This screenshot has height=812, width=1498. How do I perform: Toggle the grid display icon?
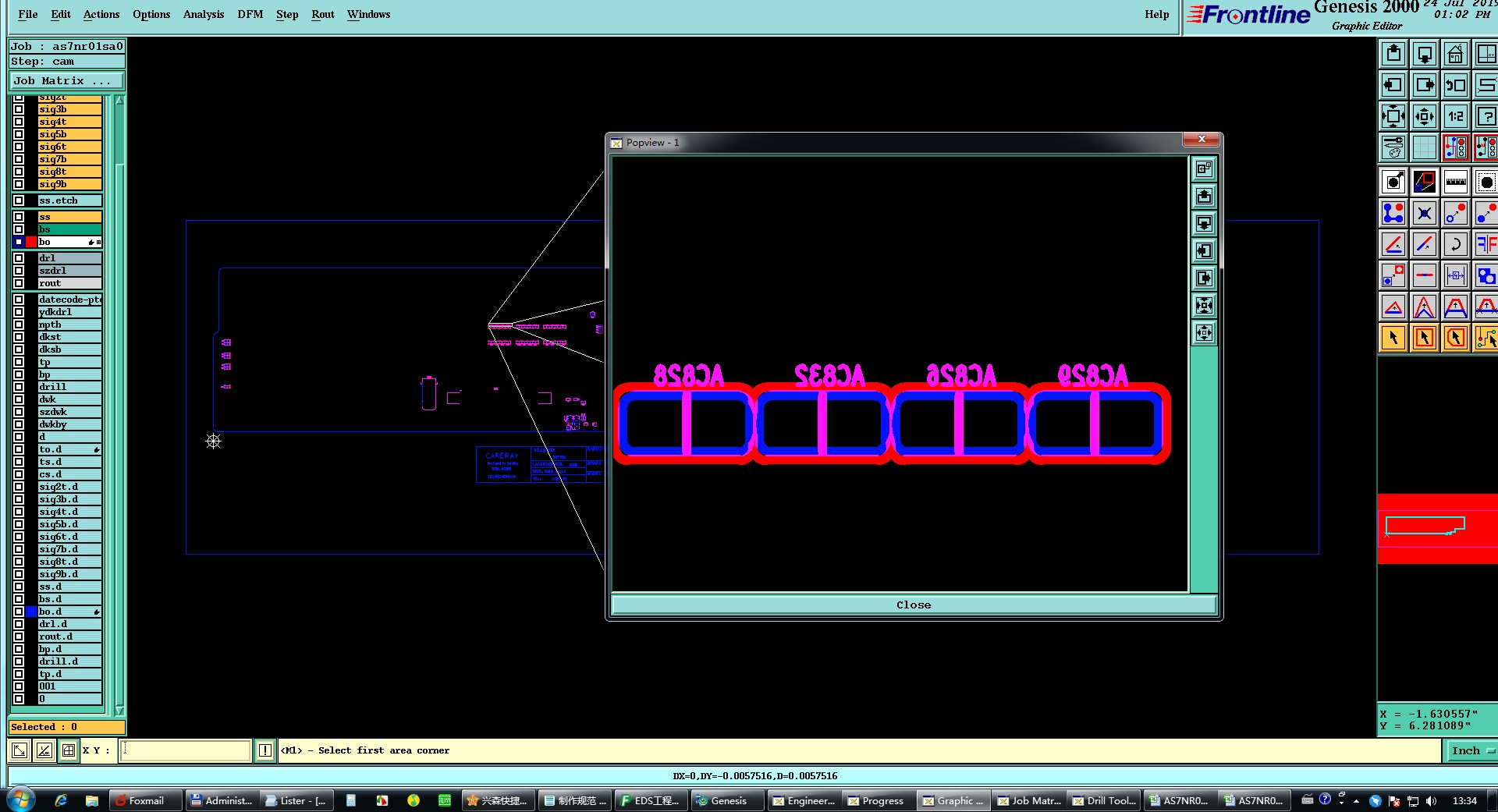[x=1425, y=147]
